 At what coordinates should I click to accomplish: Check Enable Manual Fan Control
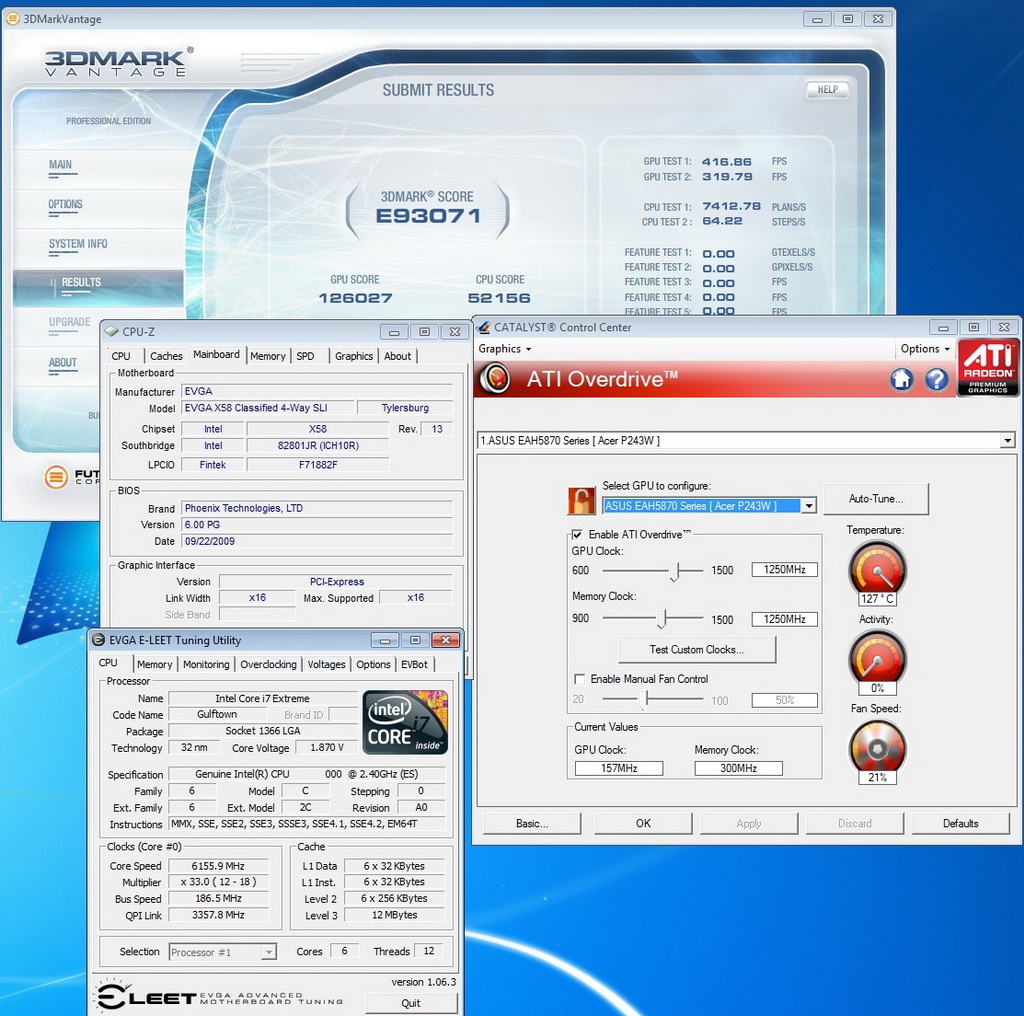tap(579, 679)
